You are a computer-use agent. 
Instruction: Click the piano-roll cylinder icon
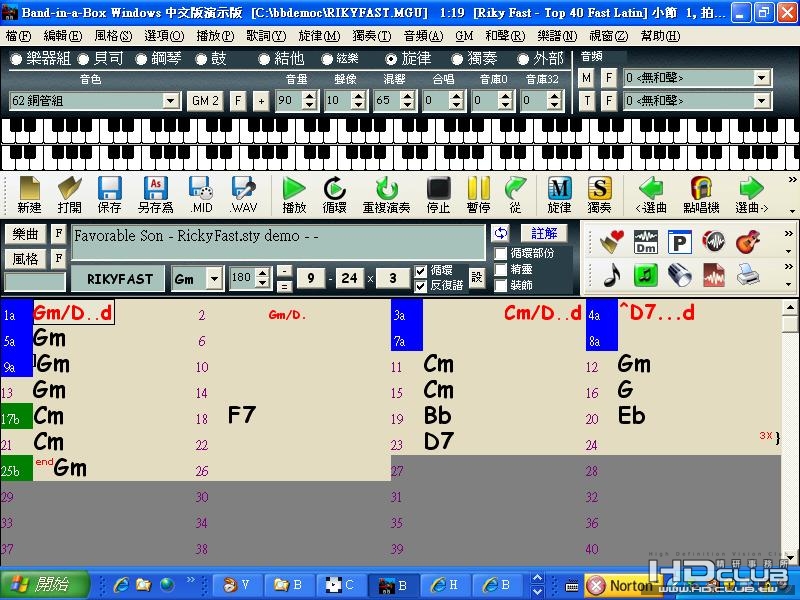click(x=680, y=275)
